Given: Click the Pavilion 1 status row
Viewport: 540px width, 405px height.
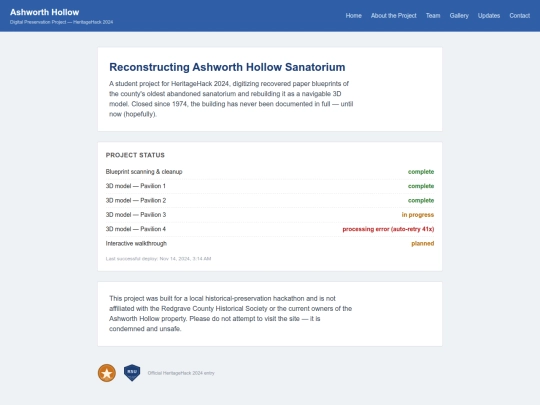Looking at the screenshot, I should click(x=270, y=186).
